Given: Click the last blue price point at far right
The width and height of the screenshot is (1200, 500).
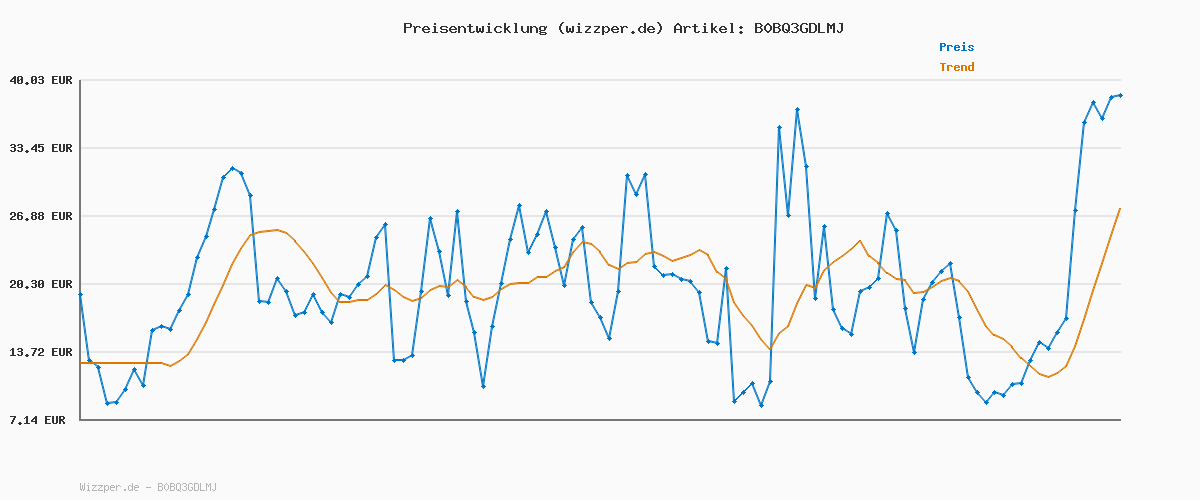Looking at the screenshot, I should pos(1120,95).
